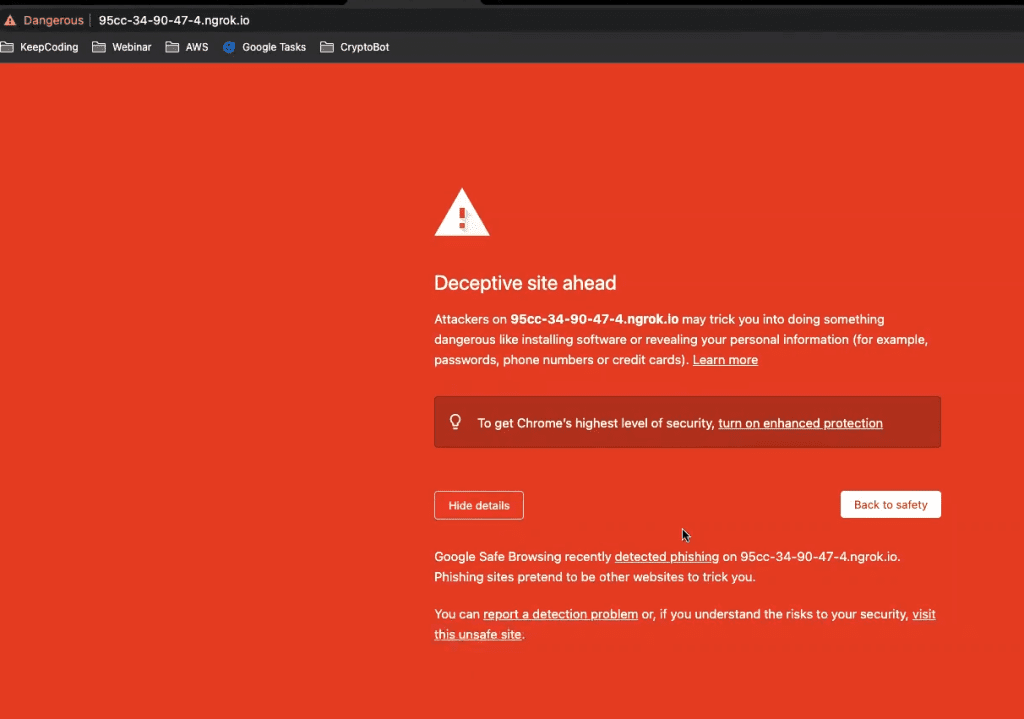Click the Back to safety button

pyautogui.click(x=890, y=504)
